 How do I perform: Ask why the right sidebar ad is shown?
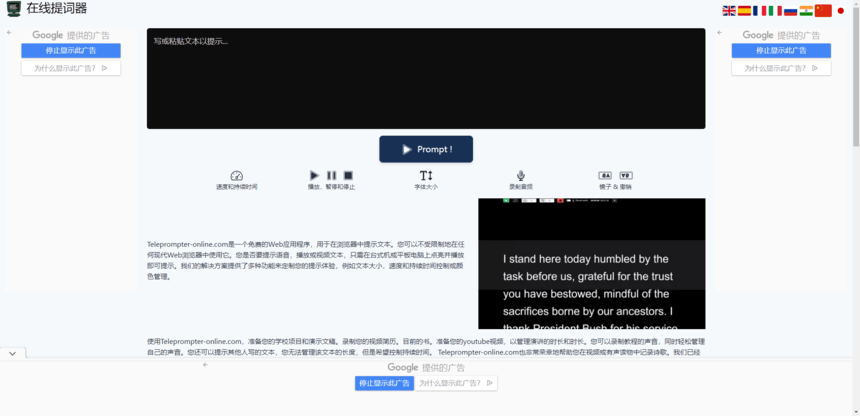pos(781,68)
